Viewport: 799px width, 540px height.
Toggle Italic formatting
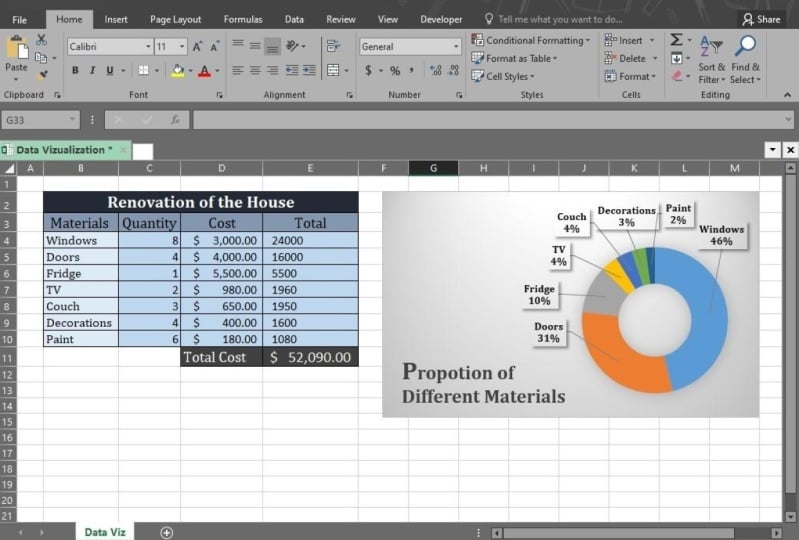pos(92,70)
